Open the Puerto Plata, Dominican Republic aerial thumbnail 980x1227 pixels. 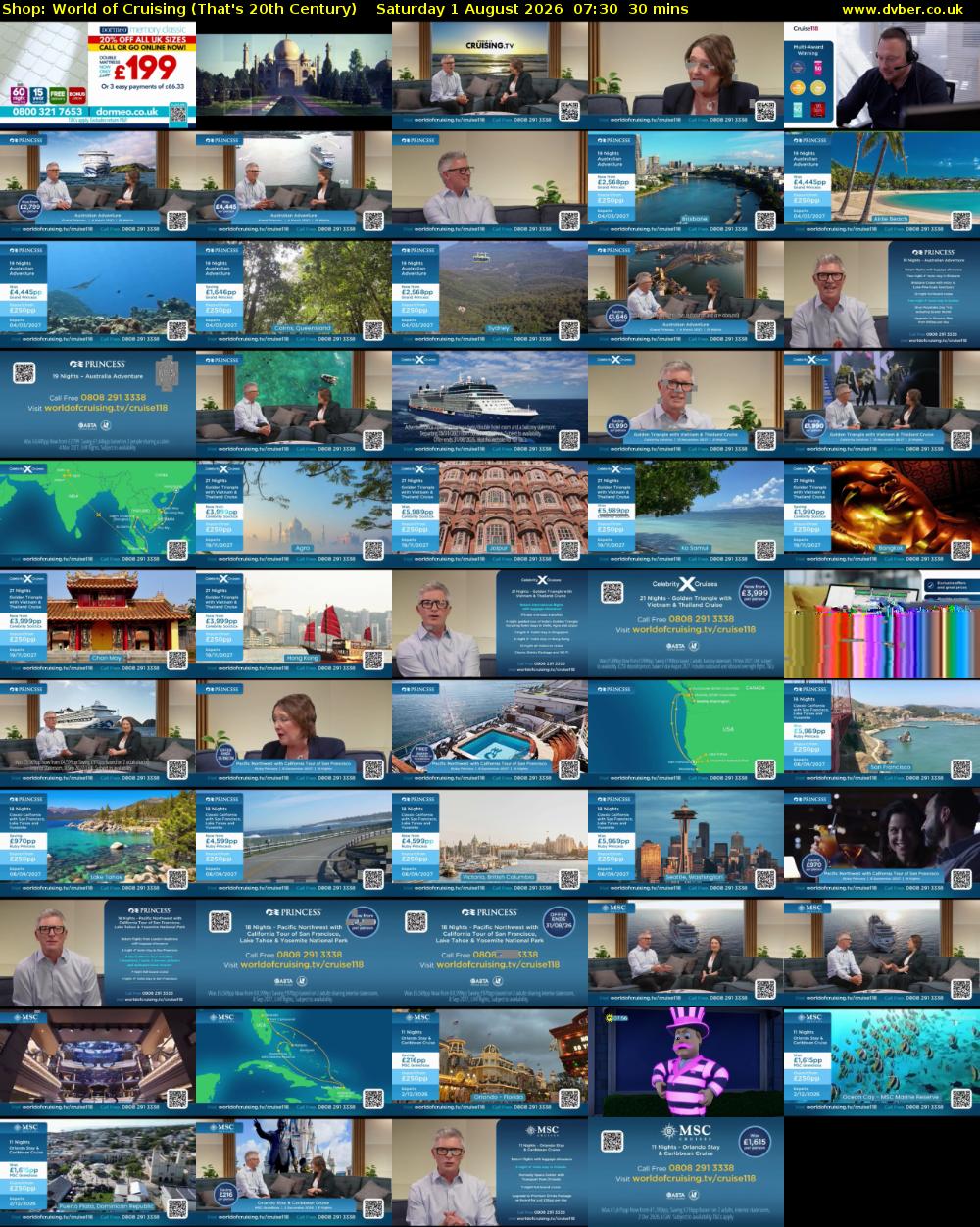[x=98, y=1171]
